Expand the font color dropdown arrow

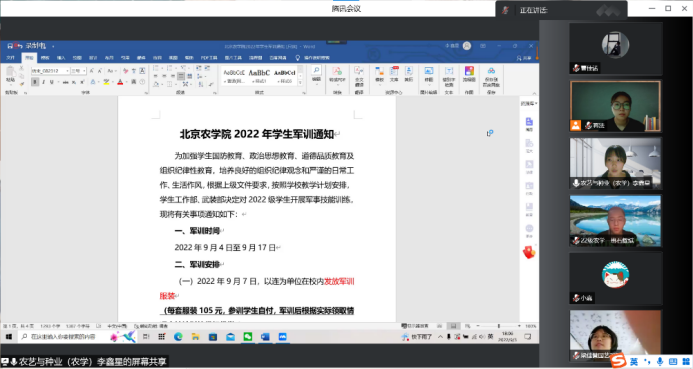[126, 82]
